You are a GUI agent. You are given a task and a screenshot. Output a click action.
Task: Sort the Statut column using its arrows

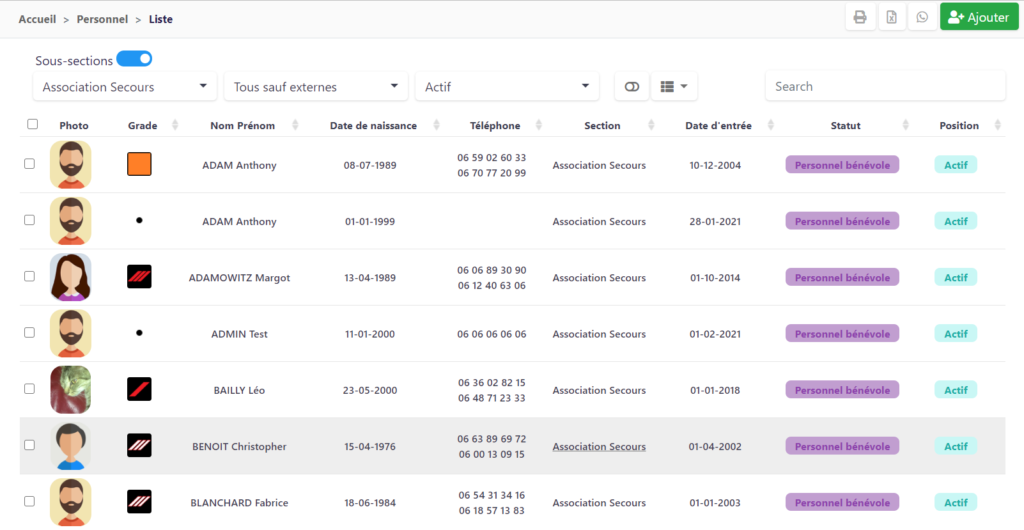[905, 125]
